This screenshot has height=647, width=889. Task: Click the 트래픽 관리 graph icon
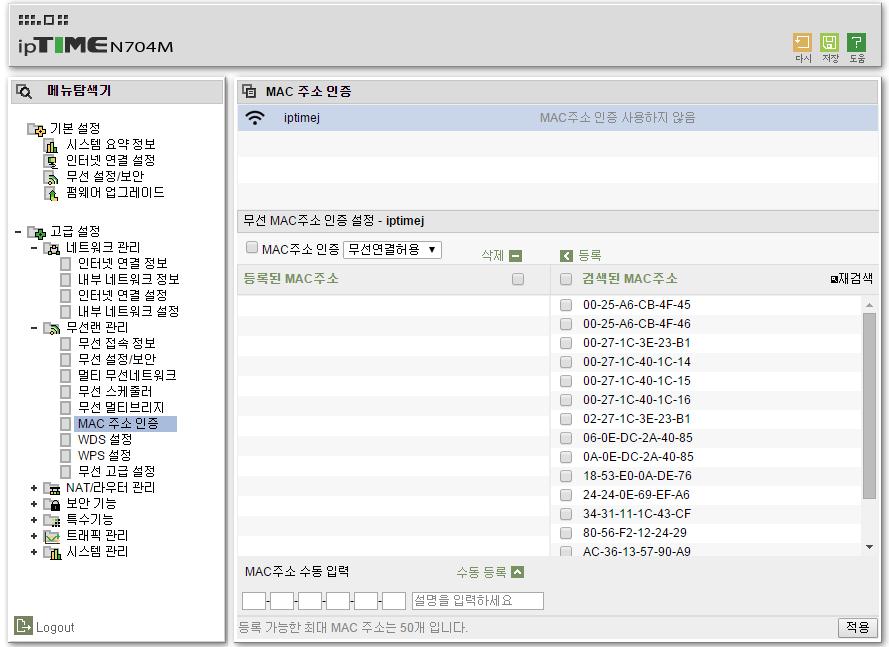coord(52,536)
